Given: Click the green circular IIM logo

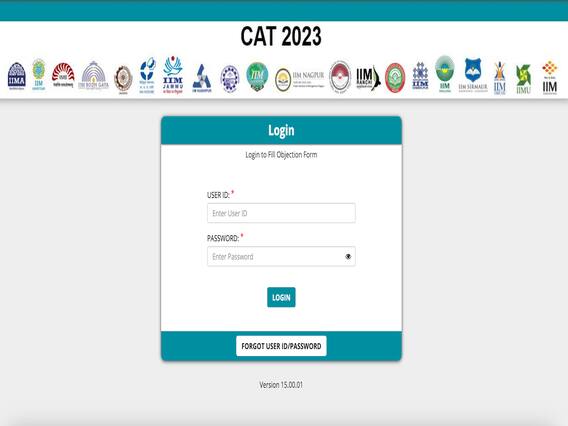Looking at the screenshot, I should (x=257, y=77).
